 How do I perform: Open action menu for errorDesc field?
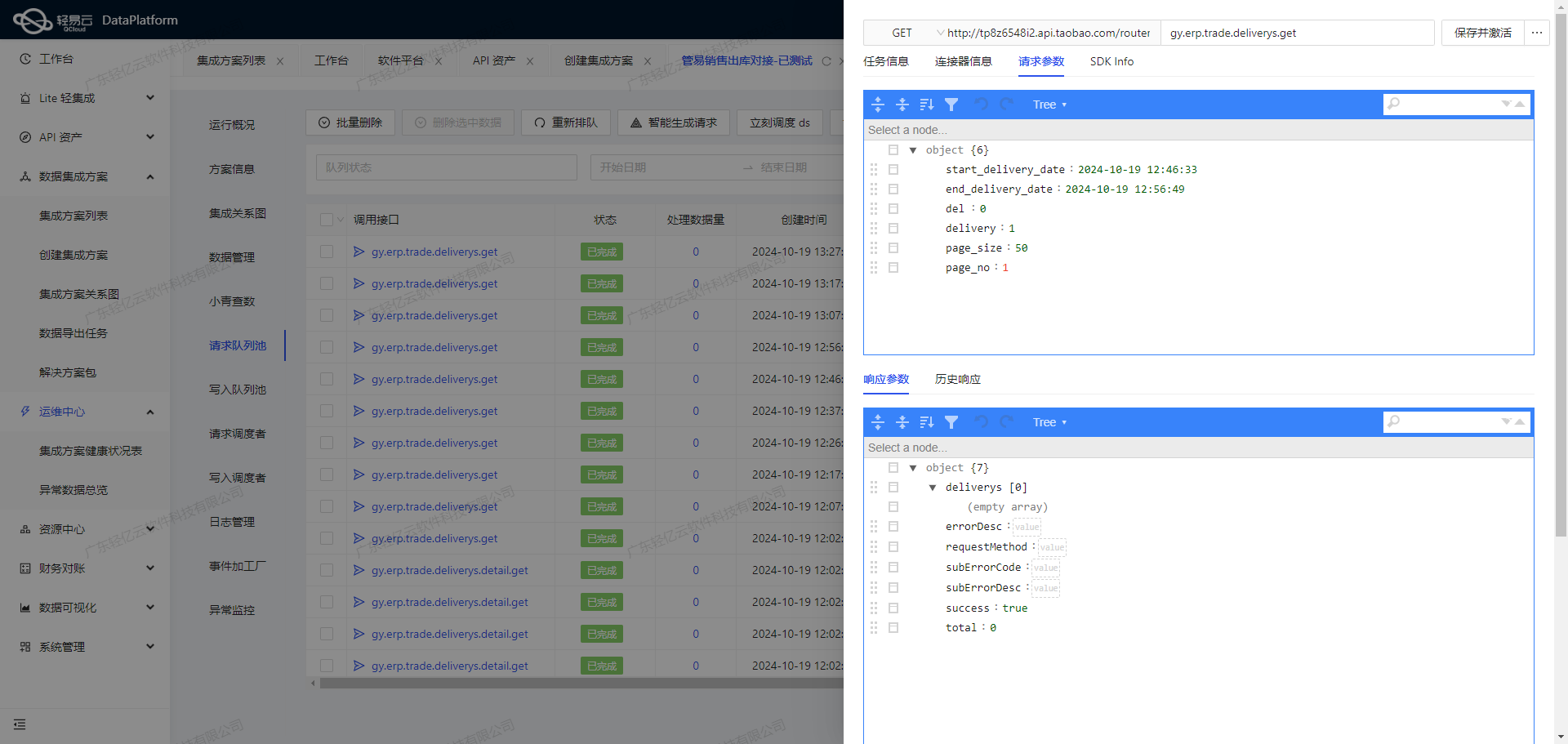pyautogui.click(x=893, y=527)
